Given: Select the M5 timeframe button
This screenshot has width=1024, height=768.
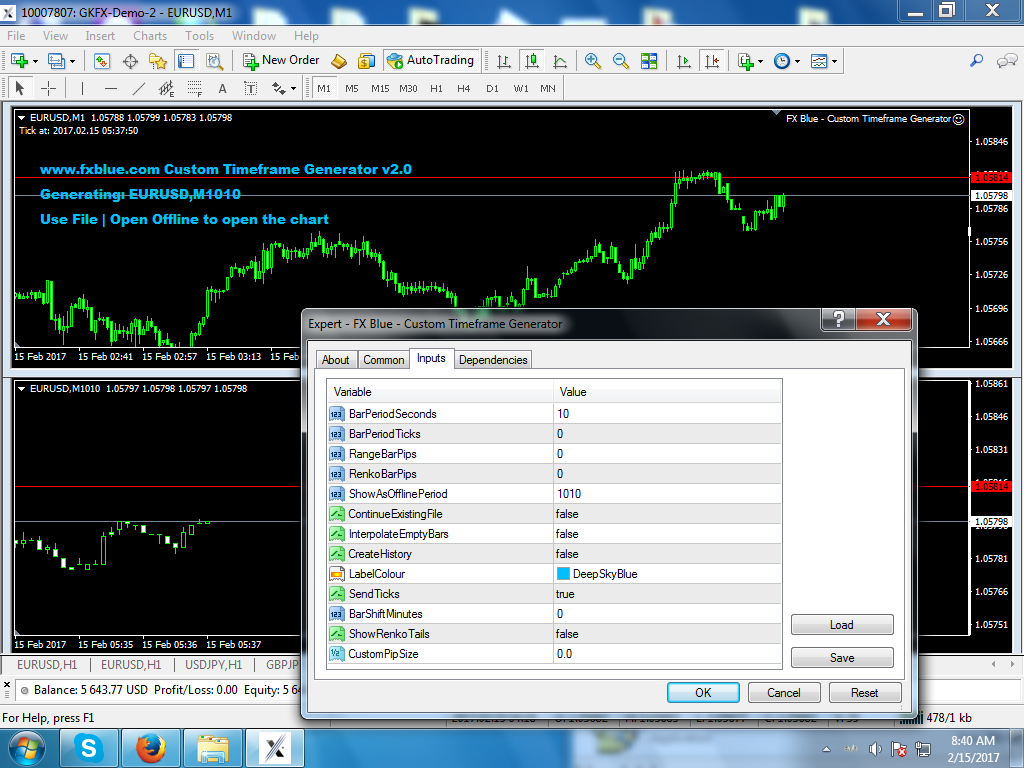Looking at the screenshot, I should pos(352,88).
